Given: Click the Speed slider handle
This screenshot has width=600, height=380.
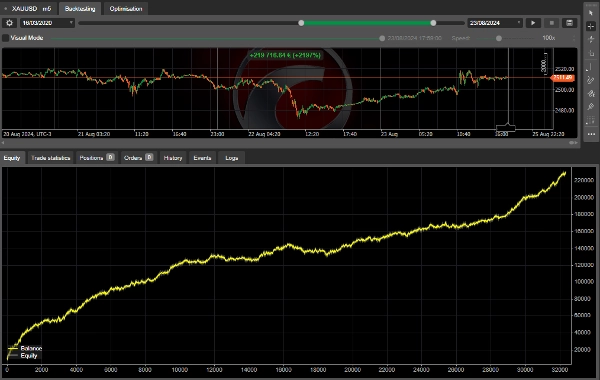Looking at the screenshot, I should [x=499, y=38].
